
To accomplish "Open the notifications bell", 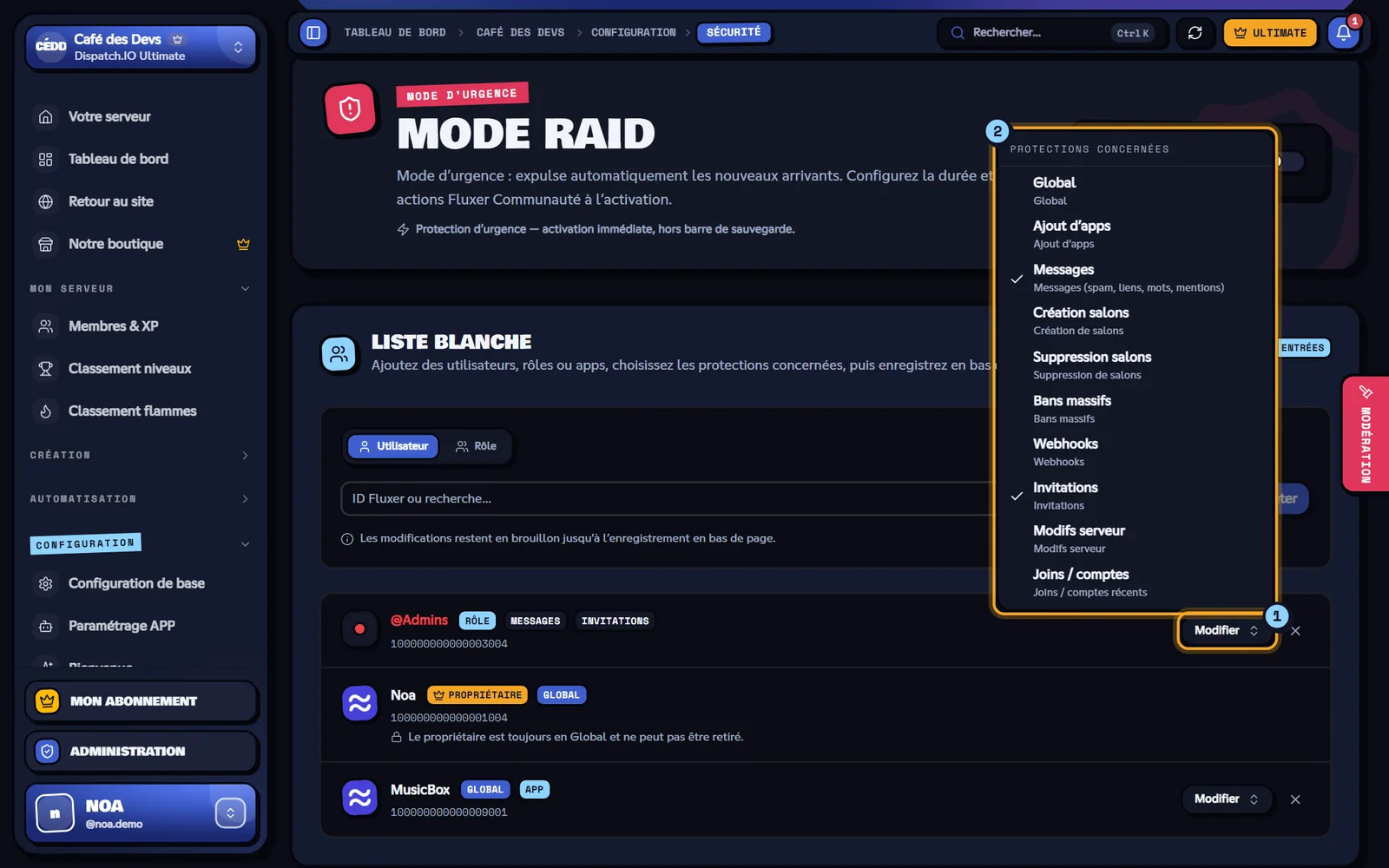I will click(1343, 33).
